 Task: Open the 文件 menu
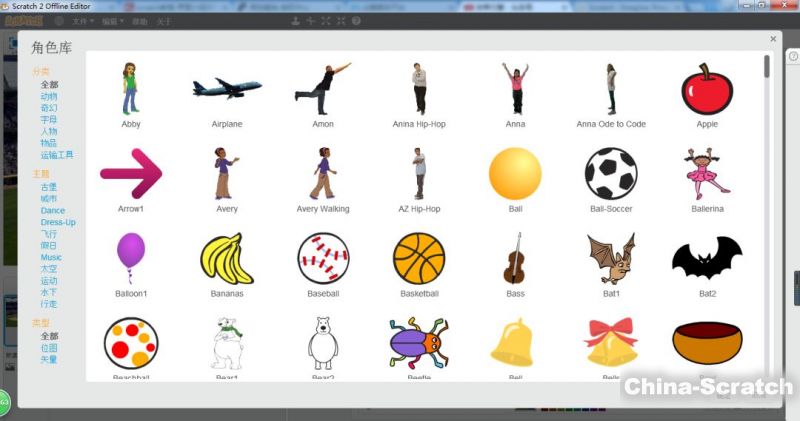[83, 21]
